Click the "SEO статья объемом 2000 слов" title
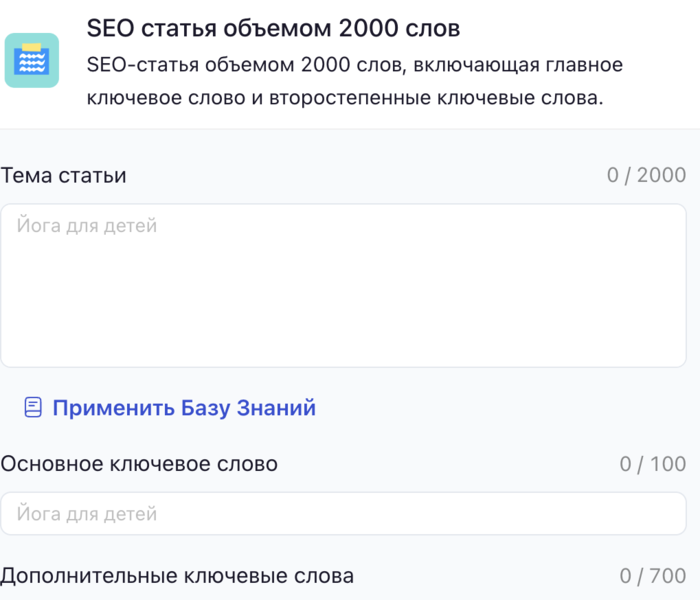 (274, 27)
